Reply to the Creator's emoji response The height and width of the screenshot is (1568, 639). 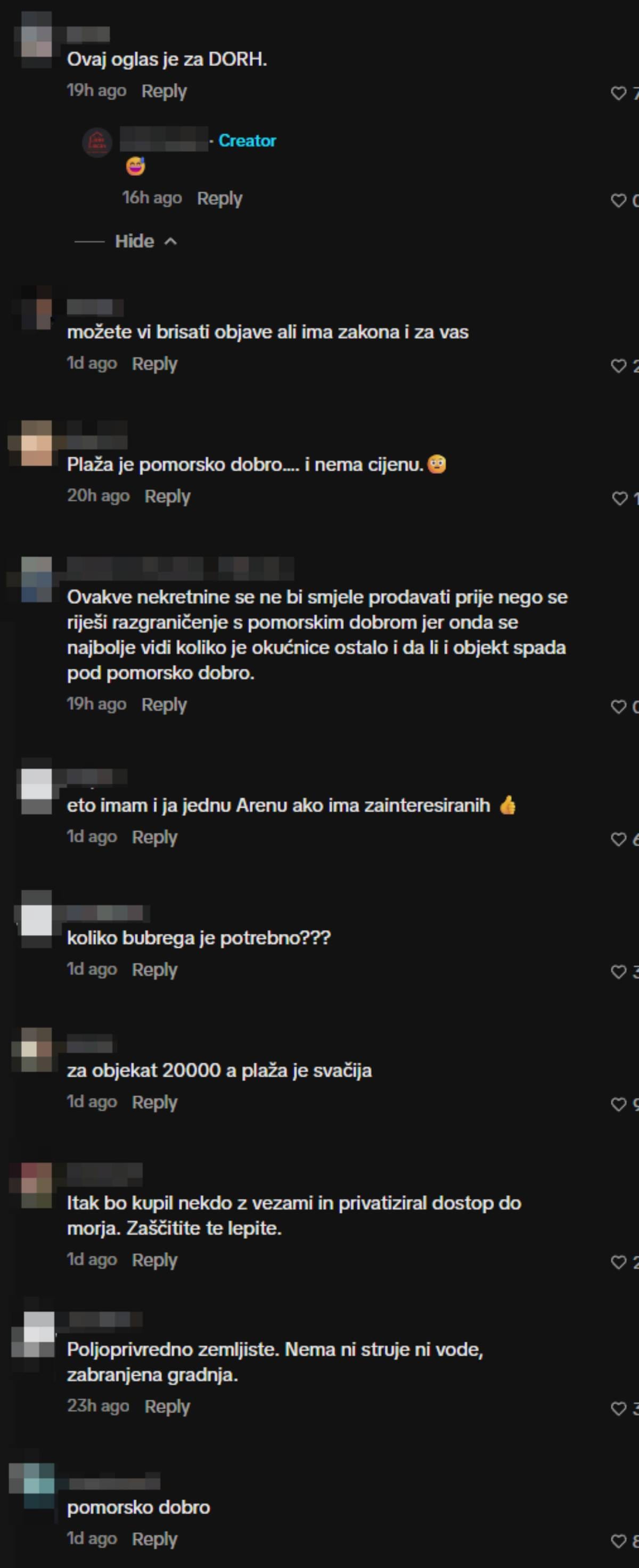tap(220, 199)
